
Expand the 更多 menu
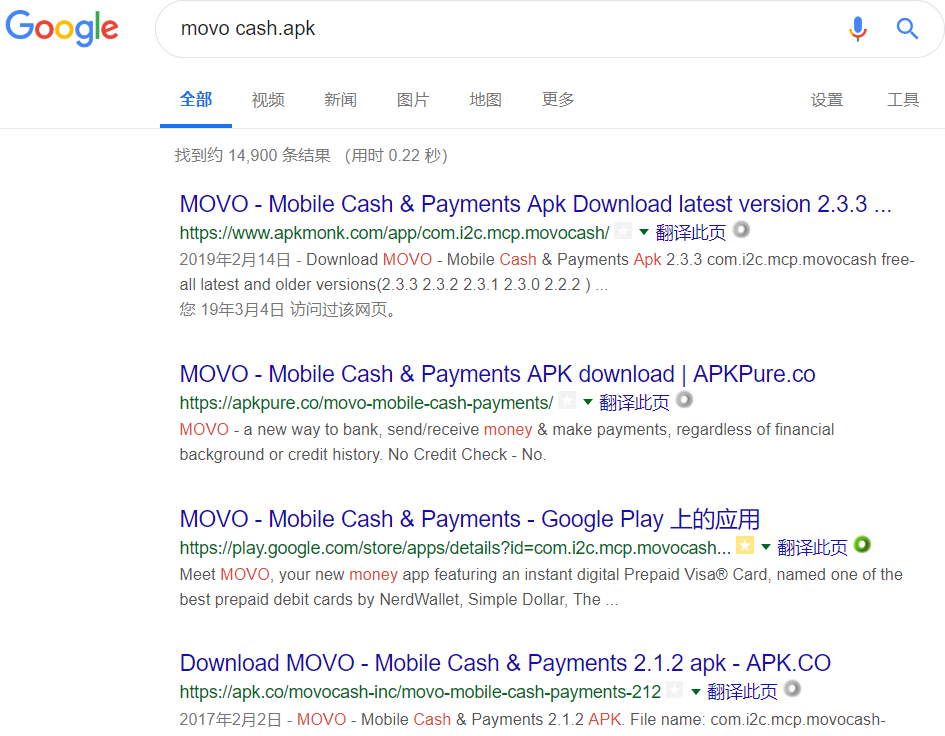pyautogui.click(x=558, y=99)
